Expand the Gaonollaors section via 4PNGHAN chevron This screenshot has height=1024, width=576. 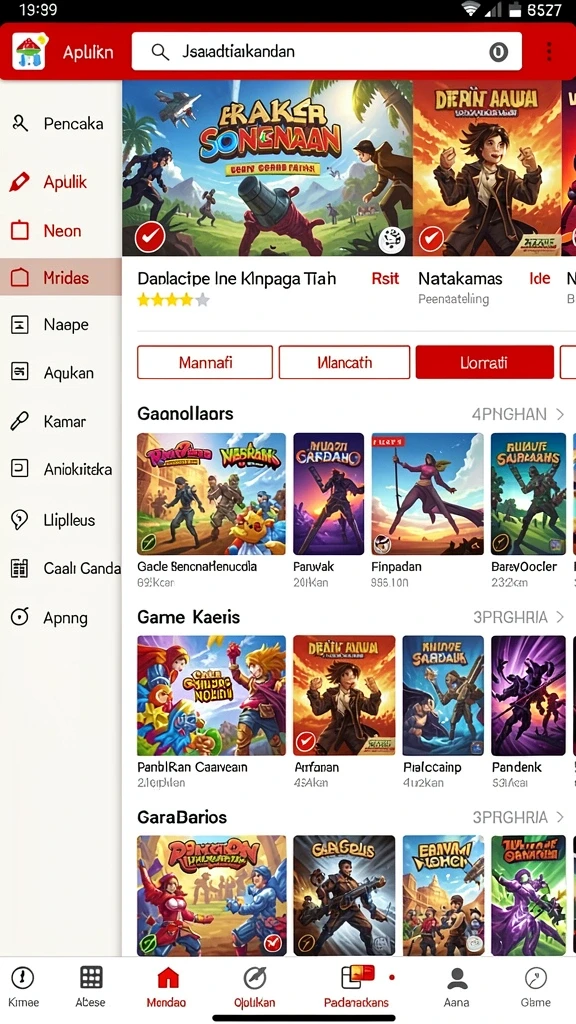(x=560, y=414)
